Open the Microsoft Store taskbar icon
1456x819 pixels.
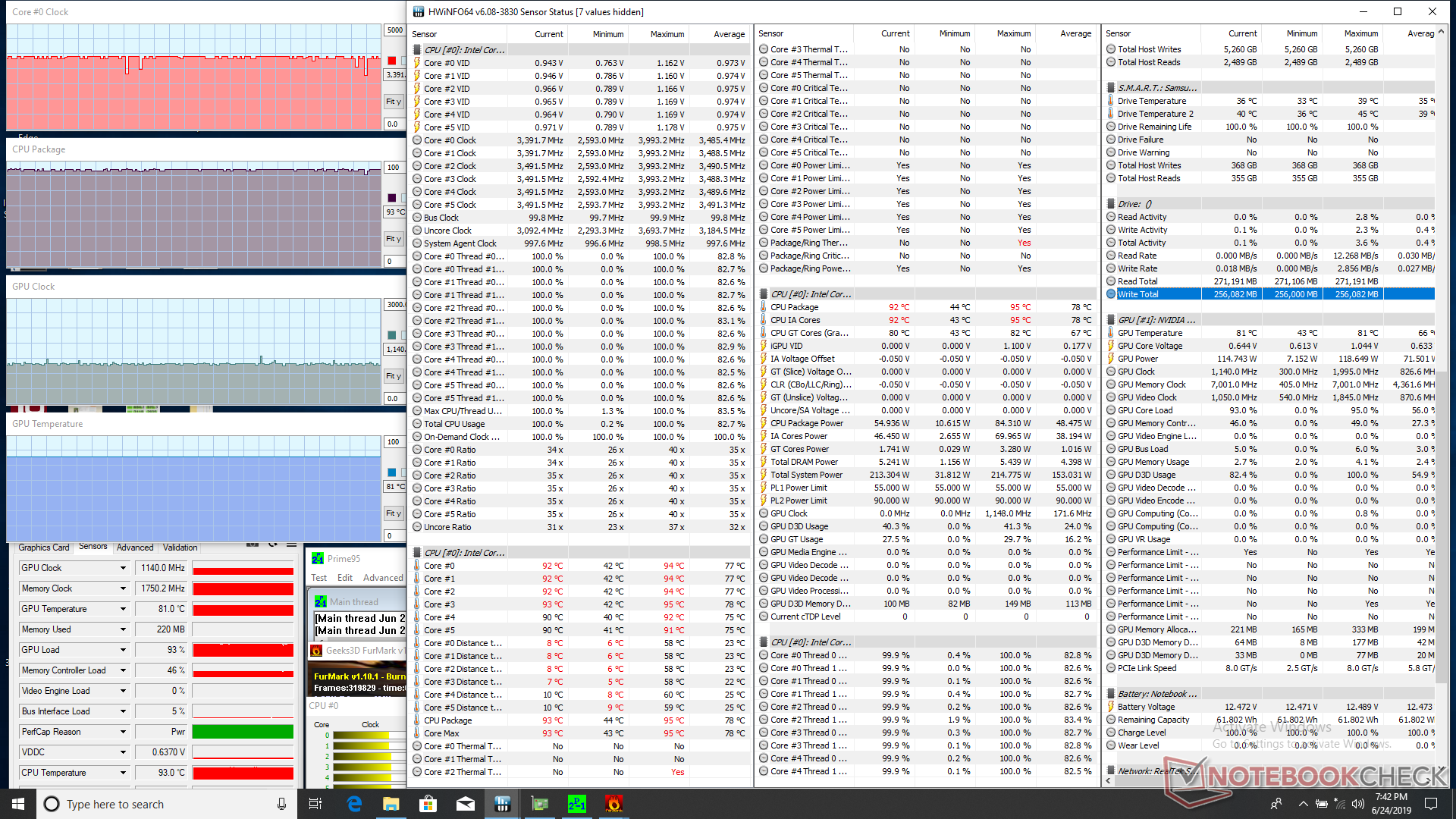click(x=428, y=804)
